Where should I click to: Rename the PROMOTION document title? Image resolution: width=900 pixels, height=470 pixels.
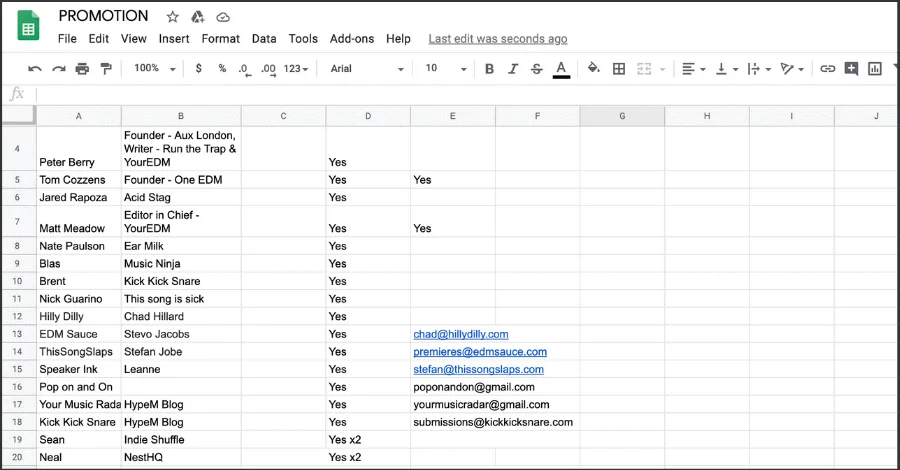(x=103, y=16)
